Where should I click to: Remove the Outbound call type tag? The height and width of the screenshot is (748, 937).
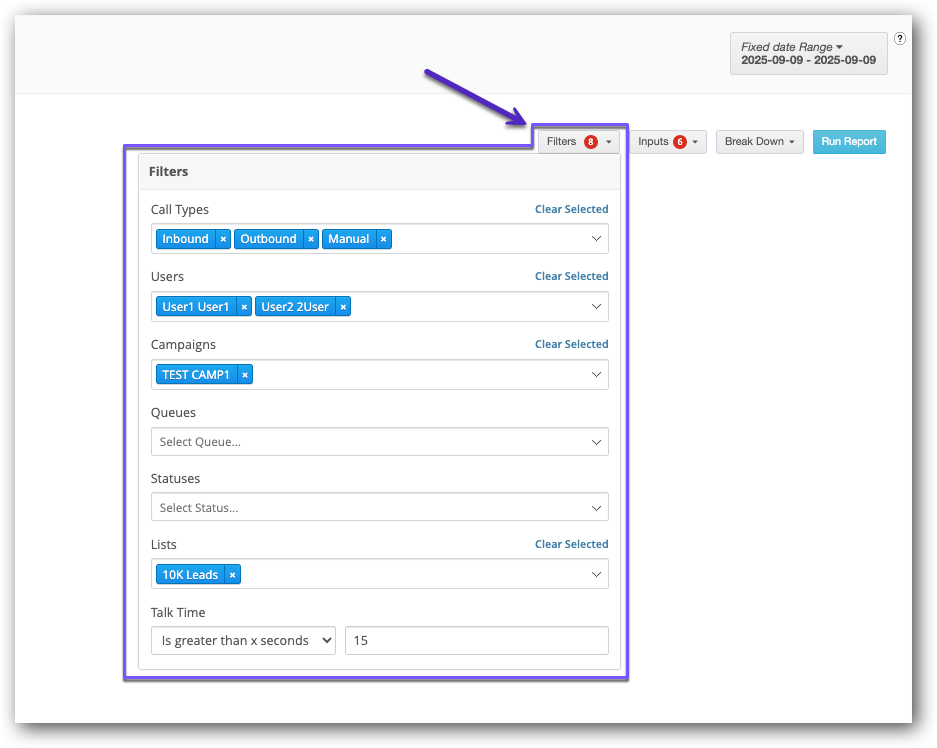coord(311,239)
